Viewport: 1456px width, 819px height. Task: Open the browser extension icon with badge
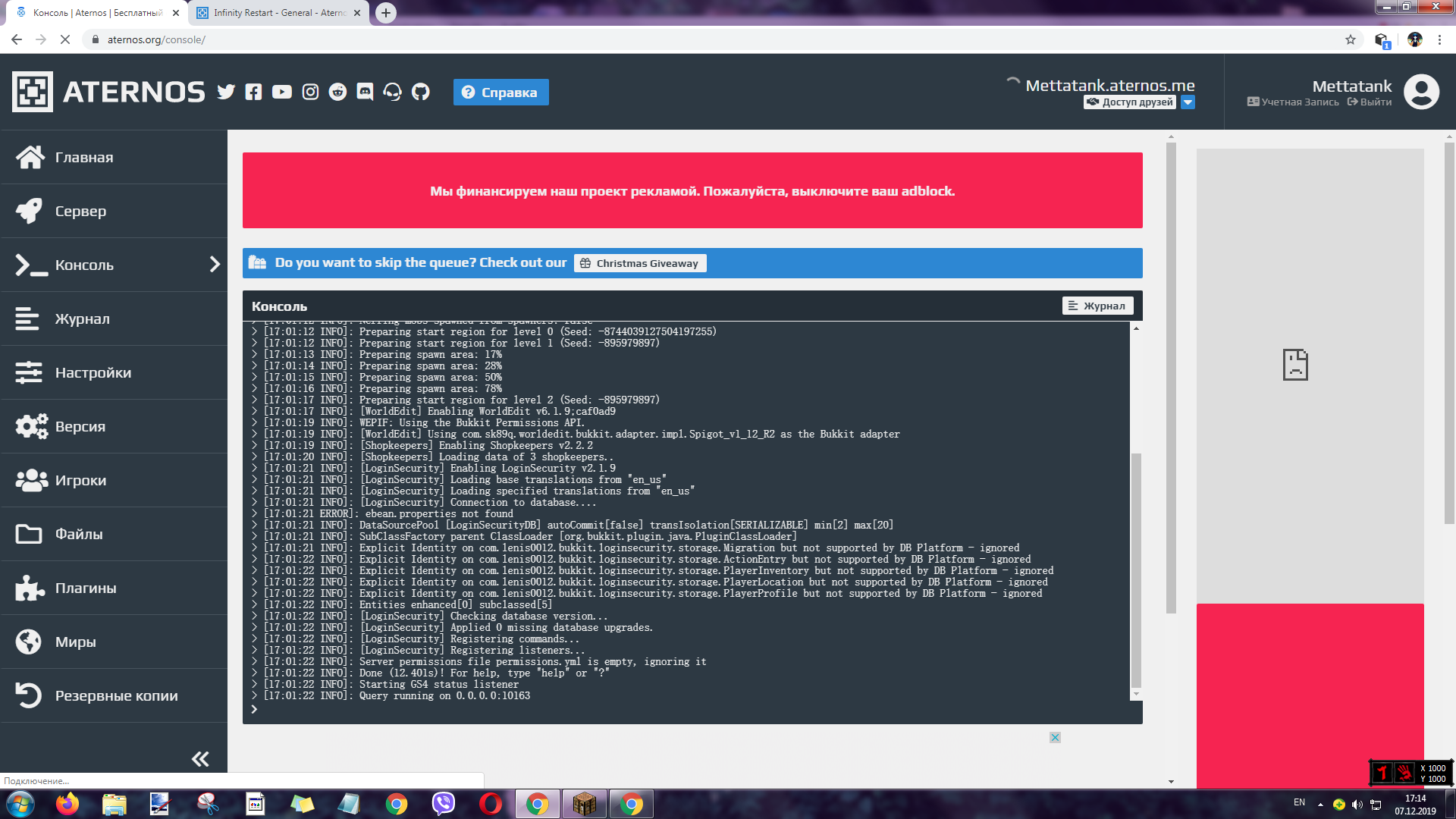coord(1382,40)
